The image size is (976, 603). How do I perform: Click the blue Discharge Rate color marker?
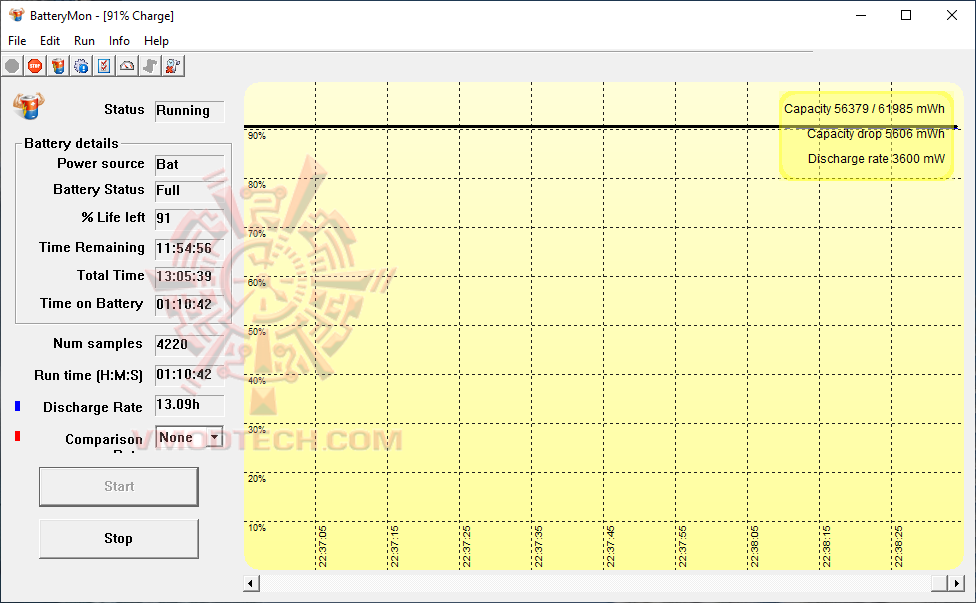[x=17, y=406]
